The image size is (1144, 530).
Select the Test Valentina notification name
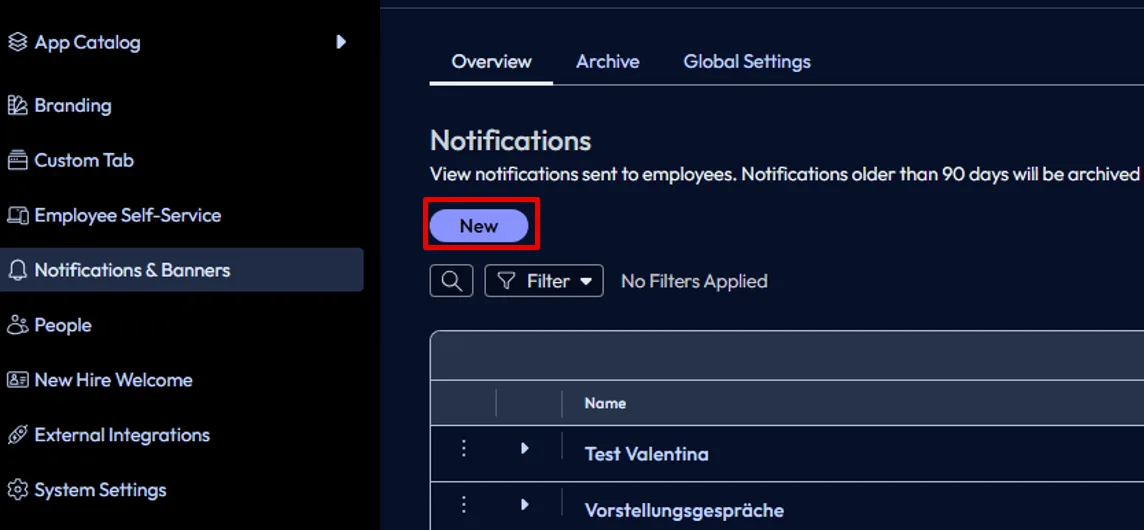pyautogui.click(x=646, y=454)
